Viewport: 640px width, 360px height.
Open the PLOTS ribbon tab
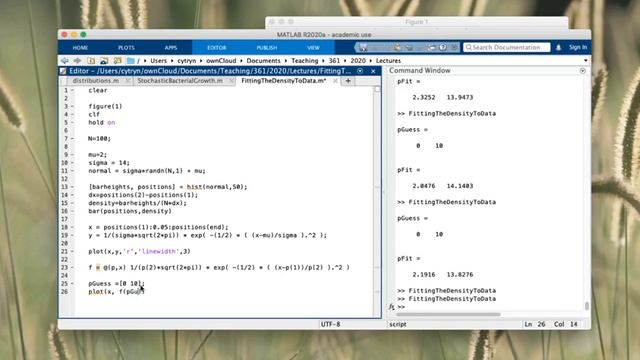pos(126,48)
